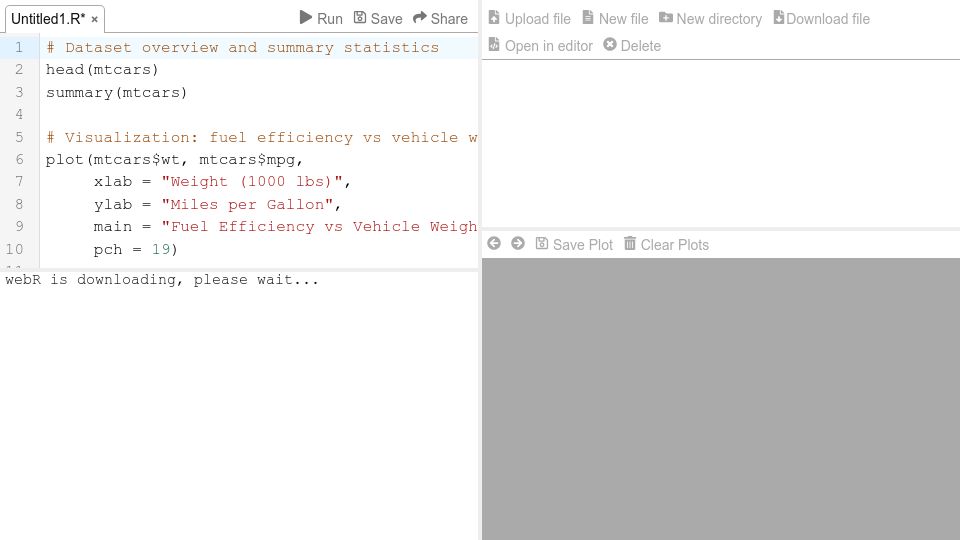Click line number 1 in gutter

tap(19, 47)
